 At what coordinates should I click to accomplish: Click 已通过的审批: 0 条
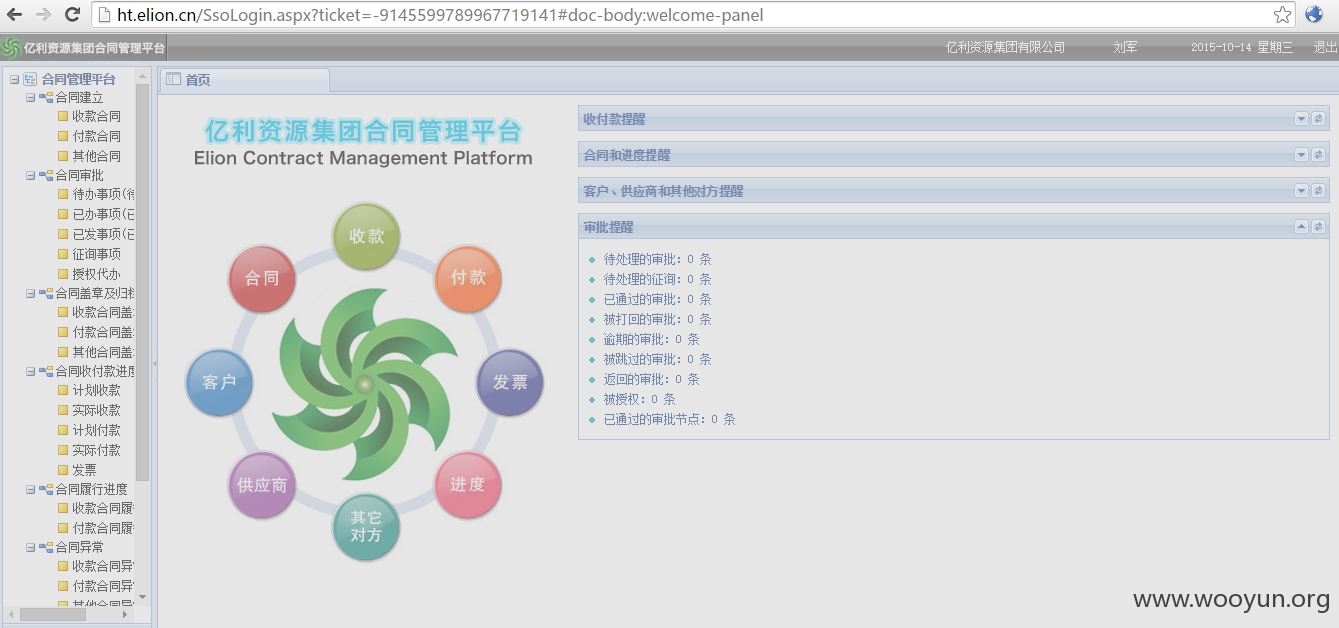pyautogui.click(x=657, y=299)
